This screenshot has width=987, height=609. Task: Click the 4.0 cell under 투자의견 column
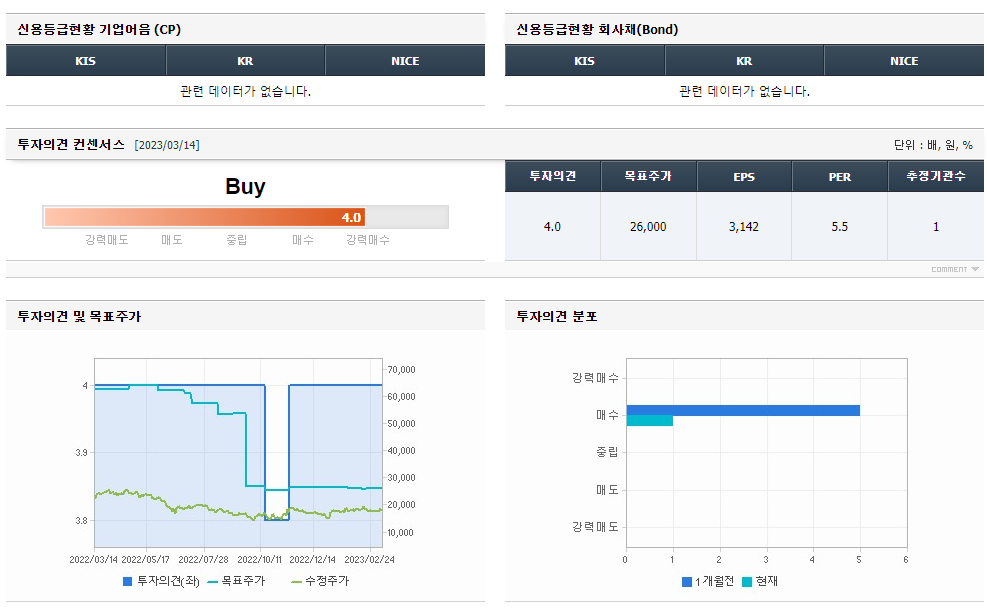click(553, 227)
